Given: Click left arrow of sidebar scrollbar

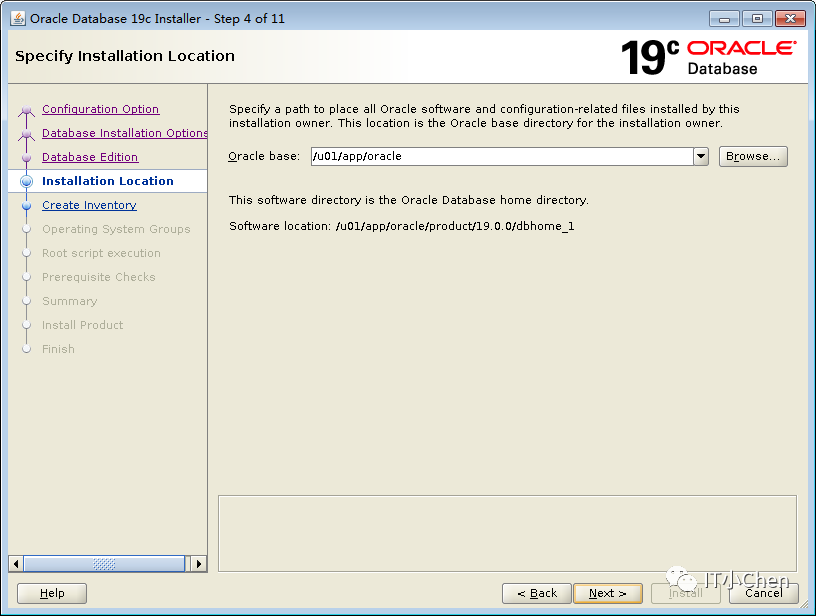Looking at the screenshot, I should (x=16, y=564).
